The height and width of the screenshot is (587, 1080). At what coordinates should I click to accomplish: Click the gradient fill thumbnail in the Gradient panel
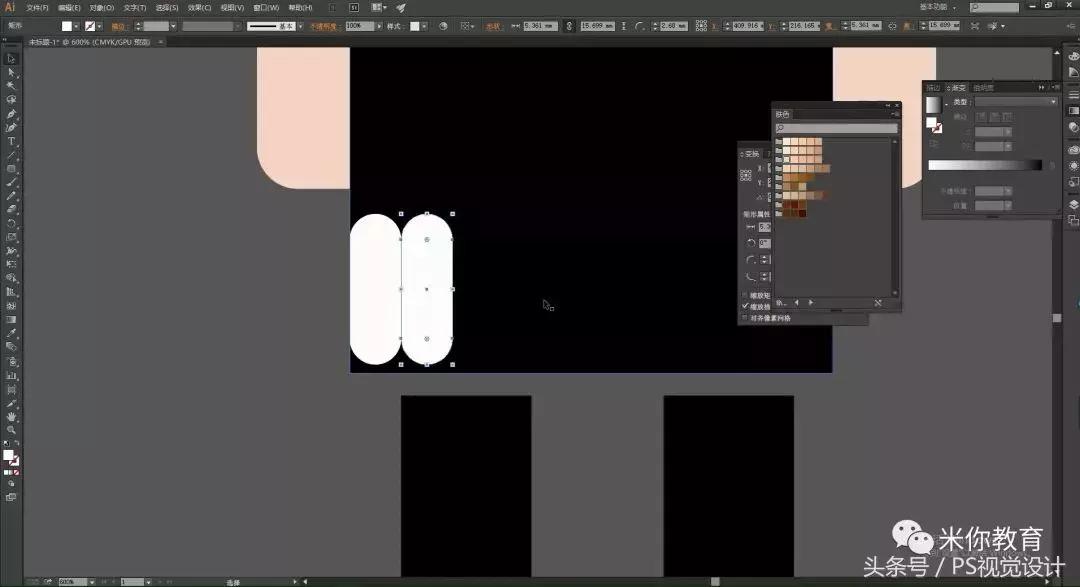point(933,105)
